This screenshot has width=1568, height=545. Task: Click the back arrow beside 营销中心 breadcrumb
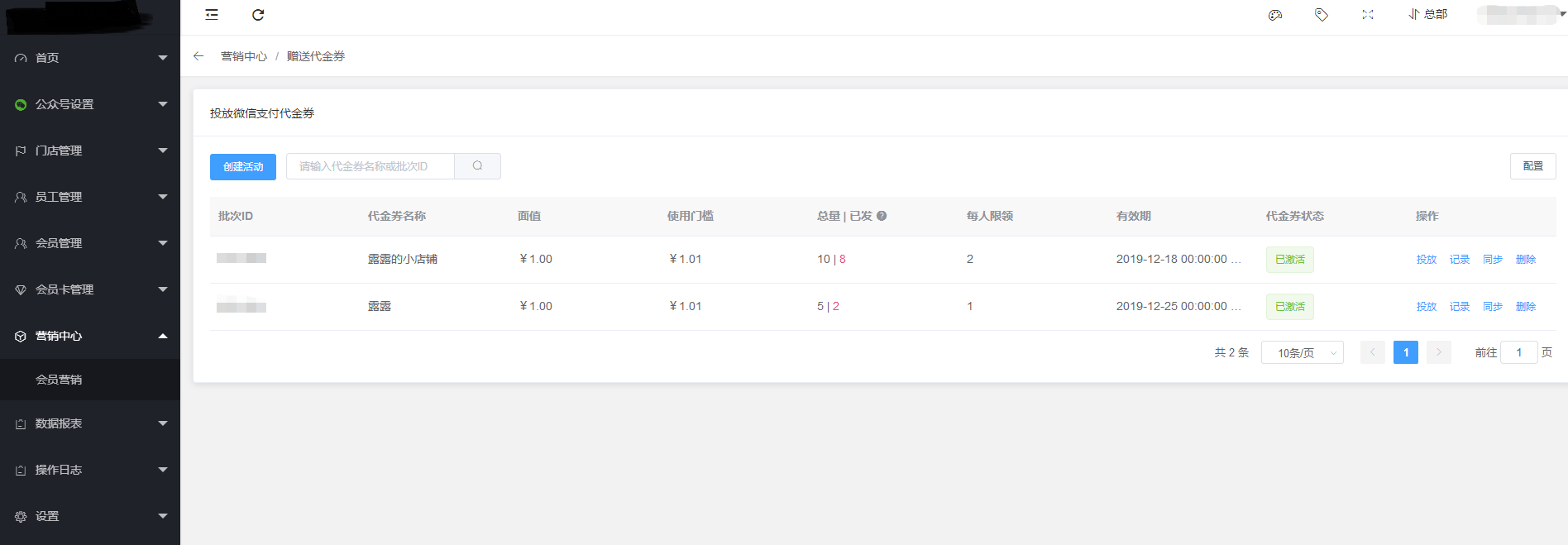198,56
